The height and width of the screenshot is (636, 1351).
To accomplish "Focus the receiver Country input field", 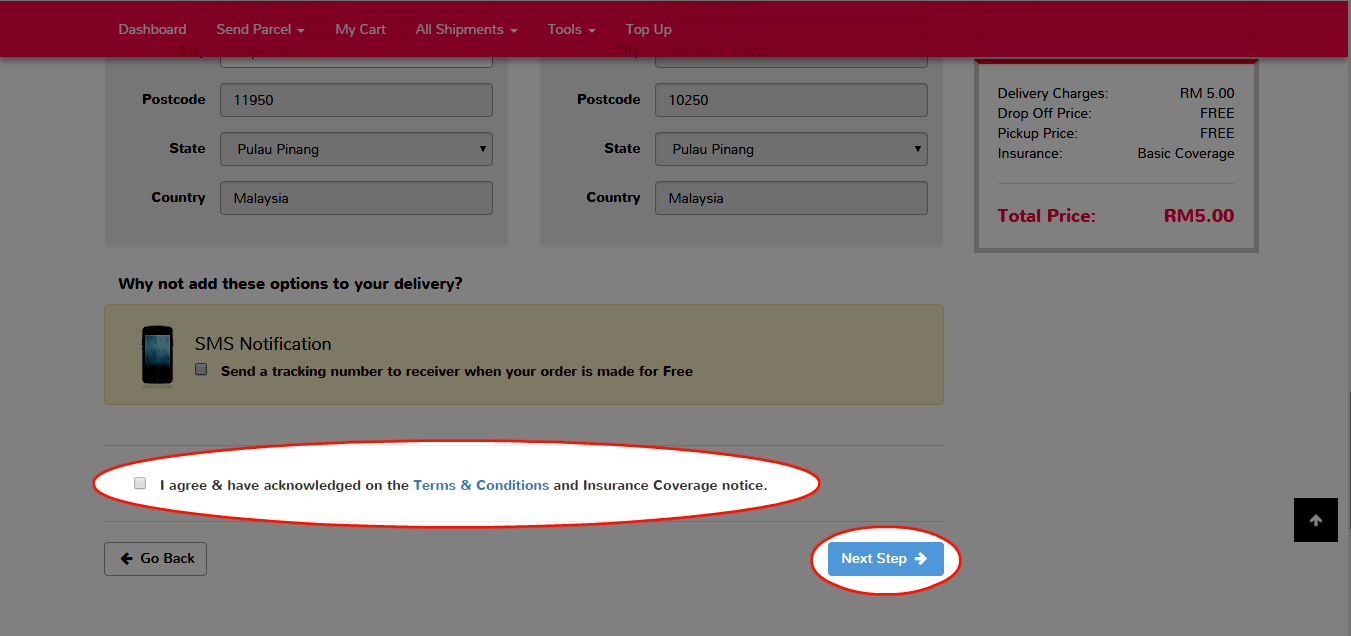I will pyautogui.click(x=791, y=198).
